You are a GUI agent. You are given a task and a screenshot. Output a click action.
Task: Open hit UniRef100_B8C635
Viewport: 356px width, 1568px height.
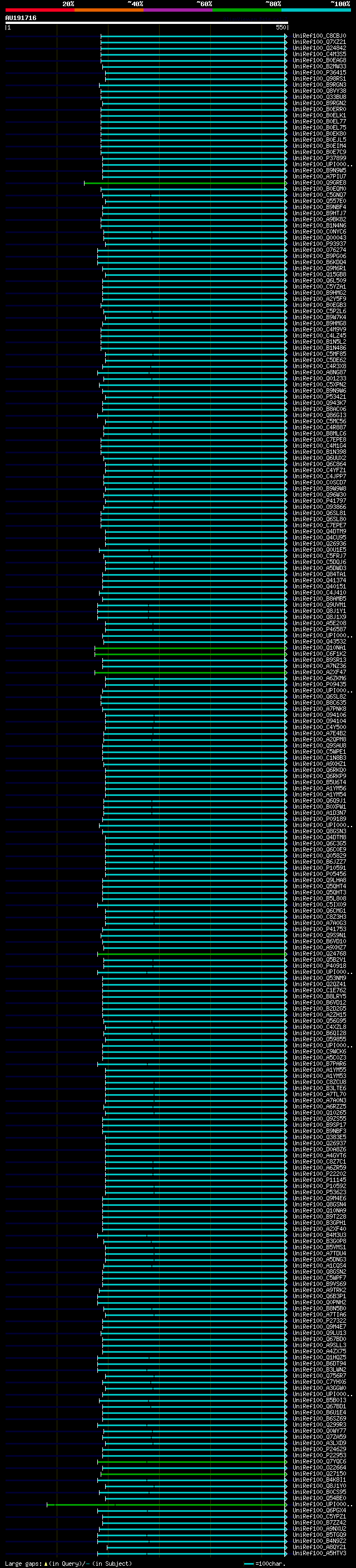point(319,703)
